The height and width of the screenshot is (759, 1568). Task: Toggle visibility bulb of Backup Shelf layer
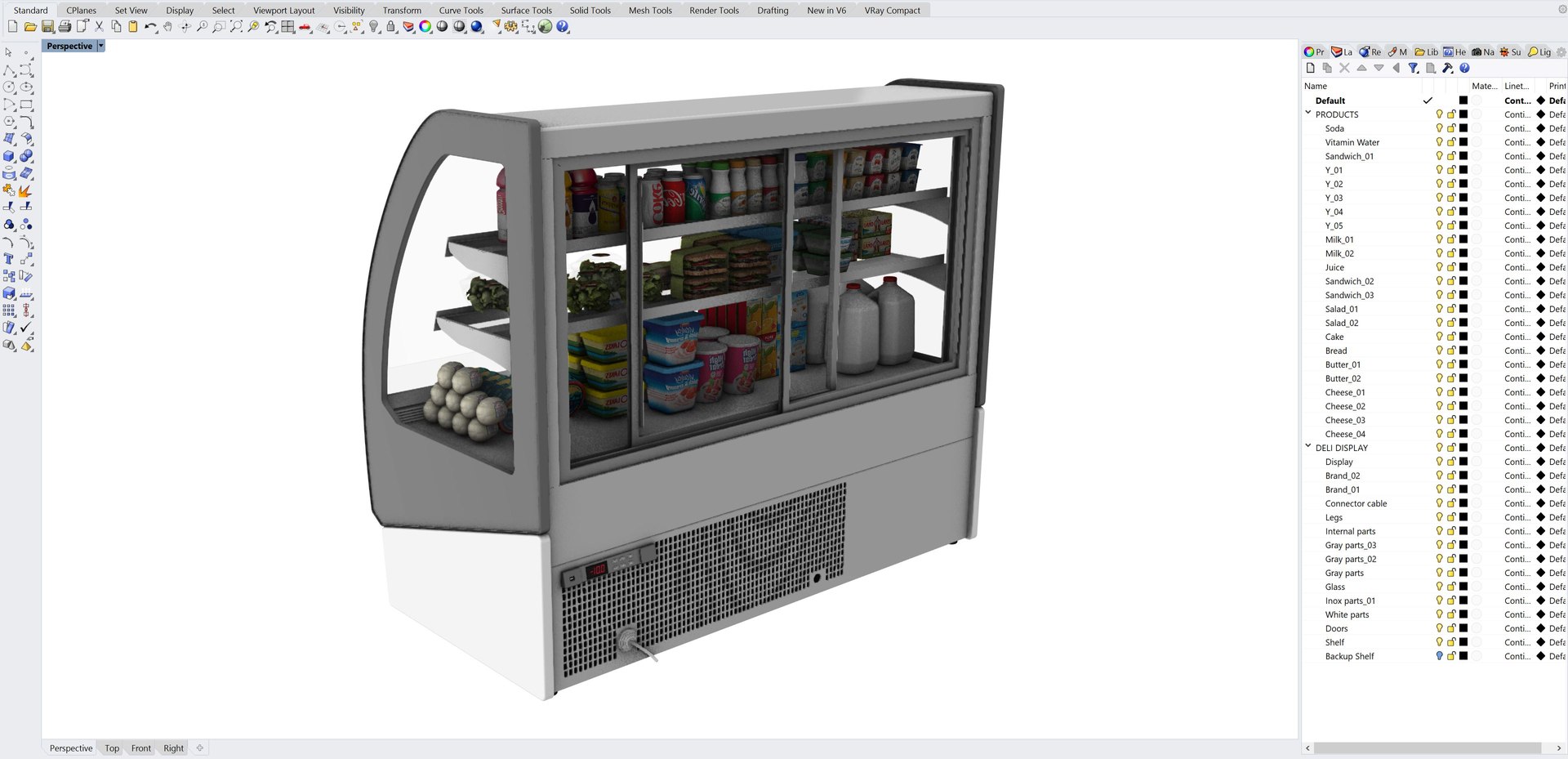point(1439,656)
